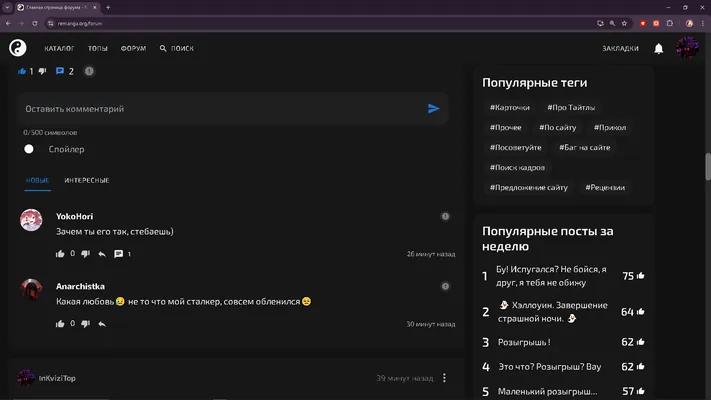
Task: Select the #Прочее tag
Action: [506, 127]
